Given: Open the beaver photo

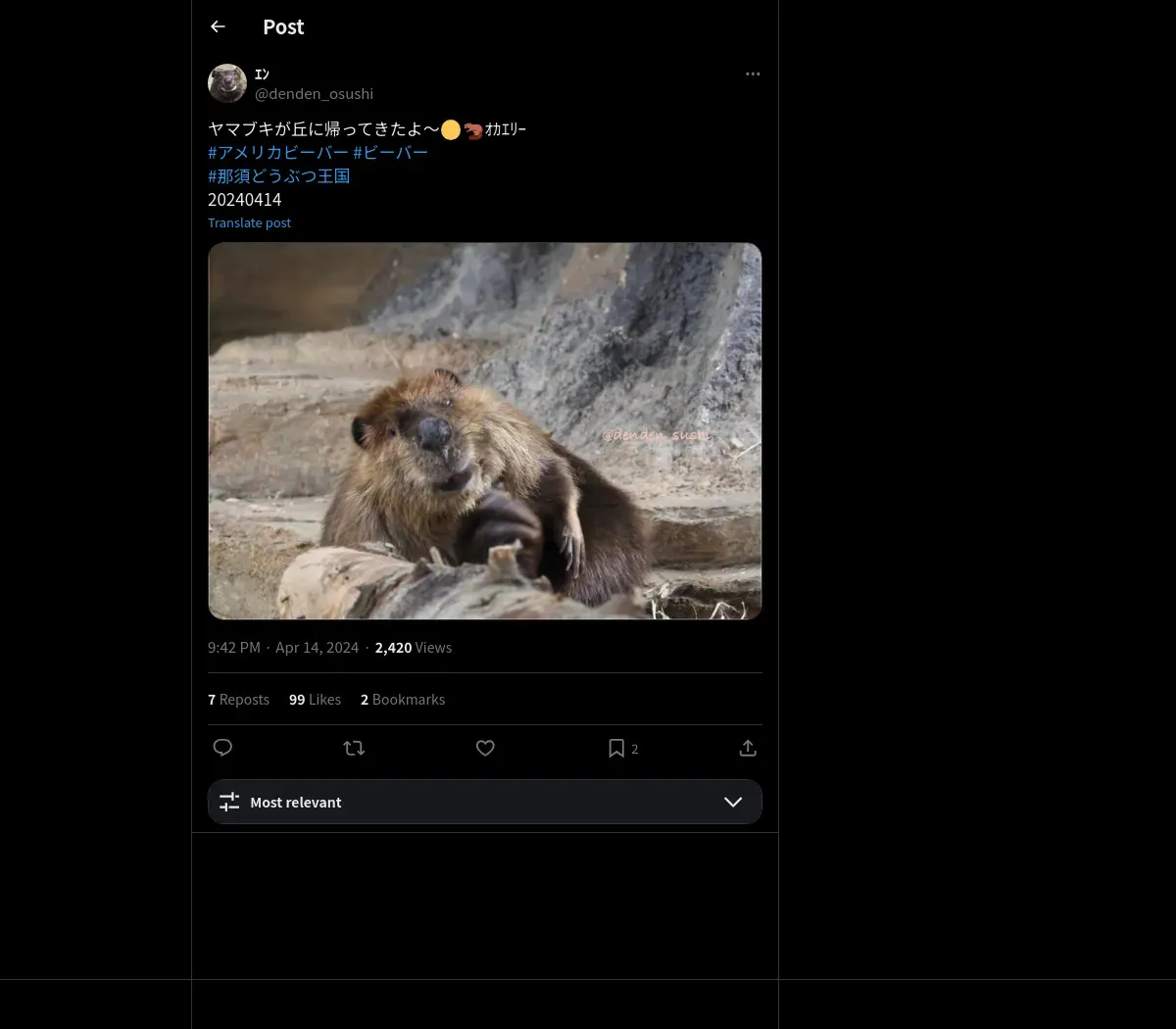Looking at the screenshot, I should 484,430.
